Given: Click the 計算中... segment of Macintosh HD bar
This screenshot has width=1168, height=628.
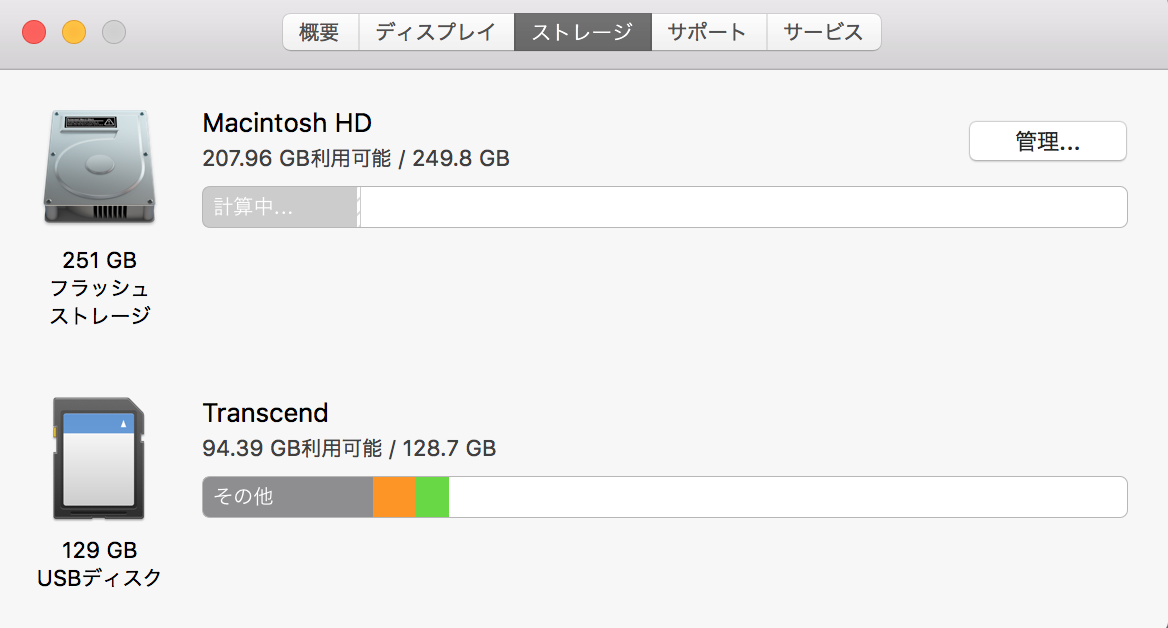Looking at the screenshot, I should 279,207.
